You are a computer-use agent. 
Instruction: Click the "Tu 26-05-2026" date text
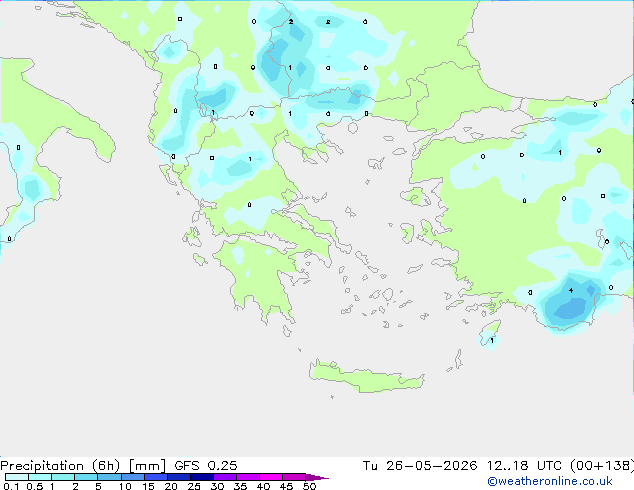(x=420, y=466)
